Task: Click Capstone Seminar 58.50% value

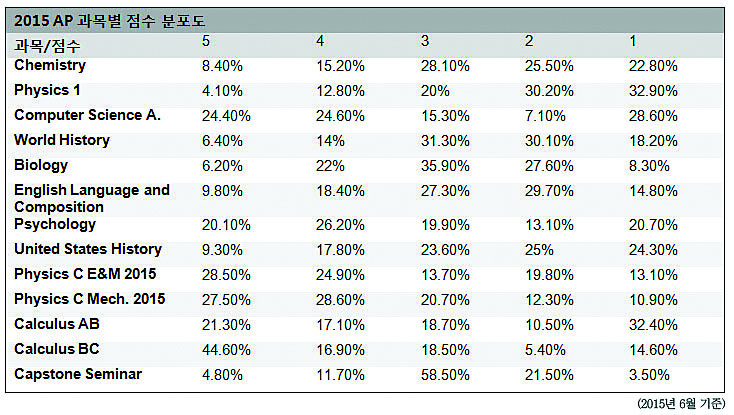Action: [445, 375]
